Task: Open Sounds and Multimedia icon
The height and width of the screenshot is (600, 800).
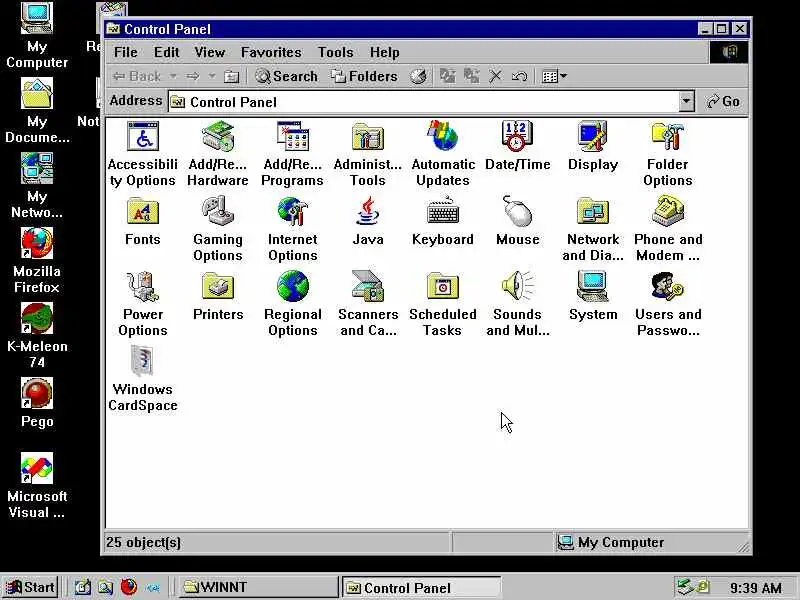Action: (517, 286)
